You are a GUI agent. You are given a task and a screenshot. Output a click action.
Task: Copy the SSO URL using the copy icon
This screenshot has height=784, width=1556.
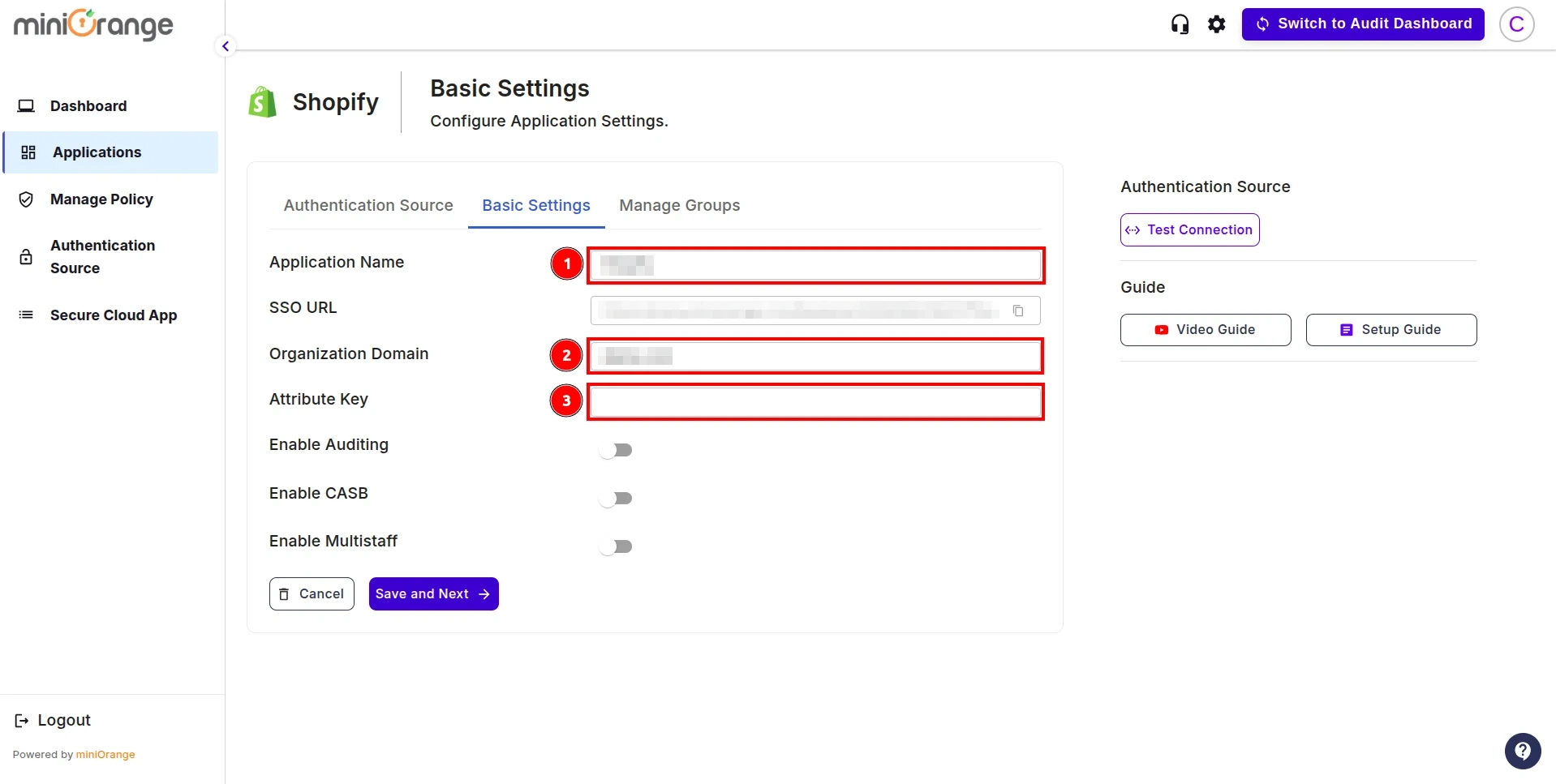tap(1019, 310)
